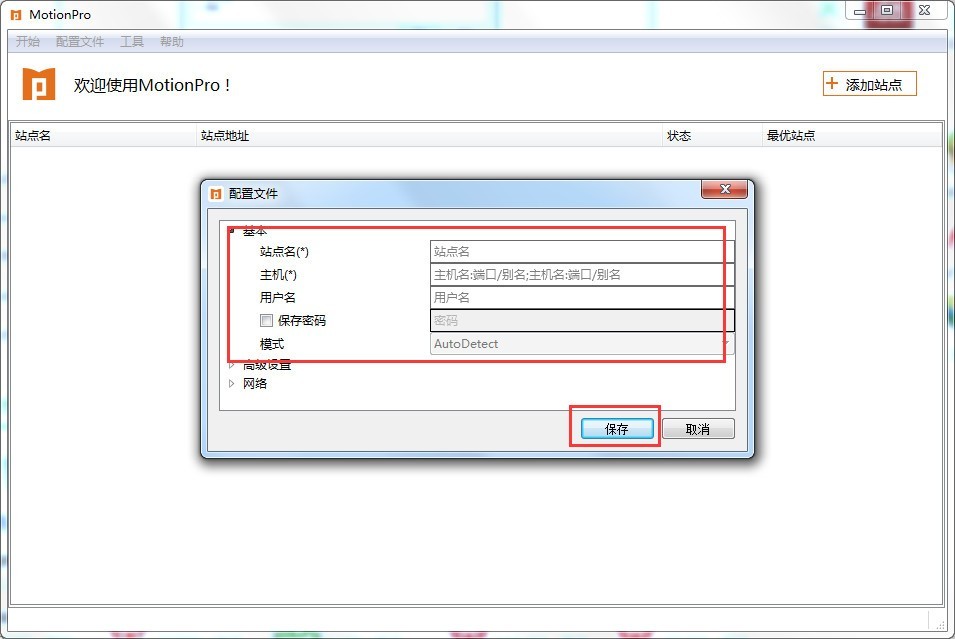
Task: Open the 工具 menu
Action: coord(132,41)
